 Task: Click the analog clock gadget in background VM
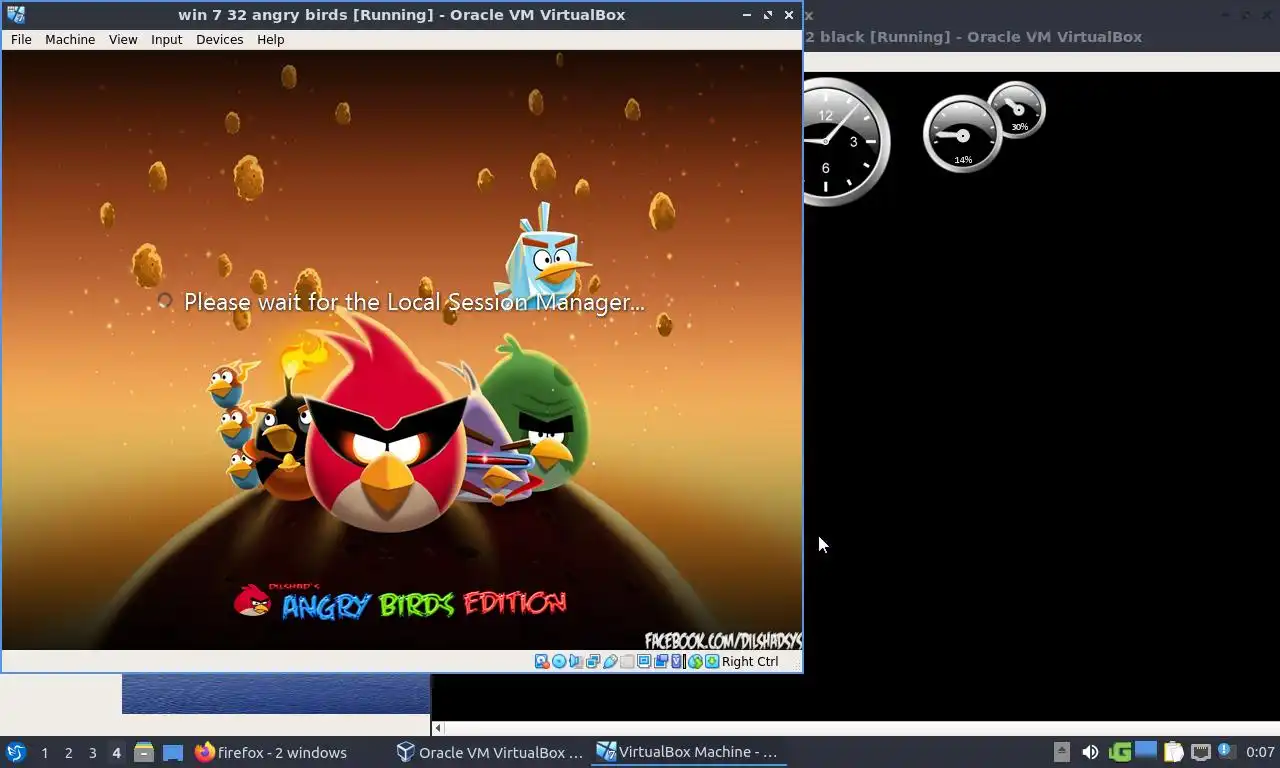click(845, 141)
